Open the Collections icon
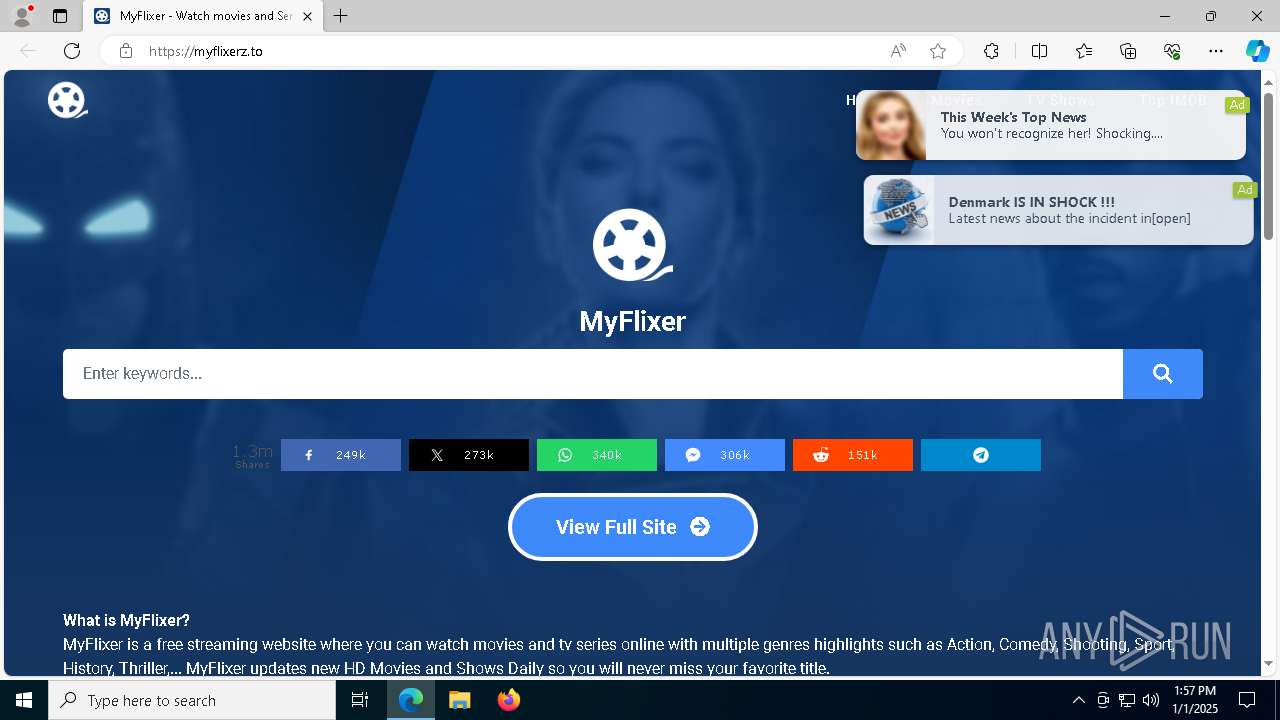Screen dimensions: 1280x720 click(1128, 51)
